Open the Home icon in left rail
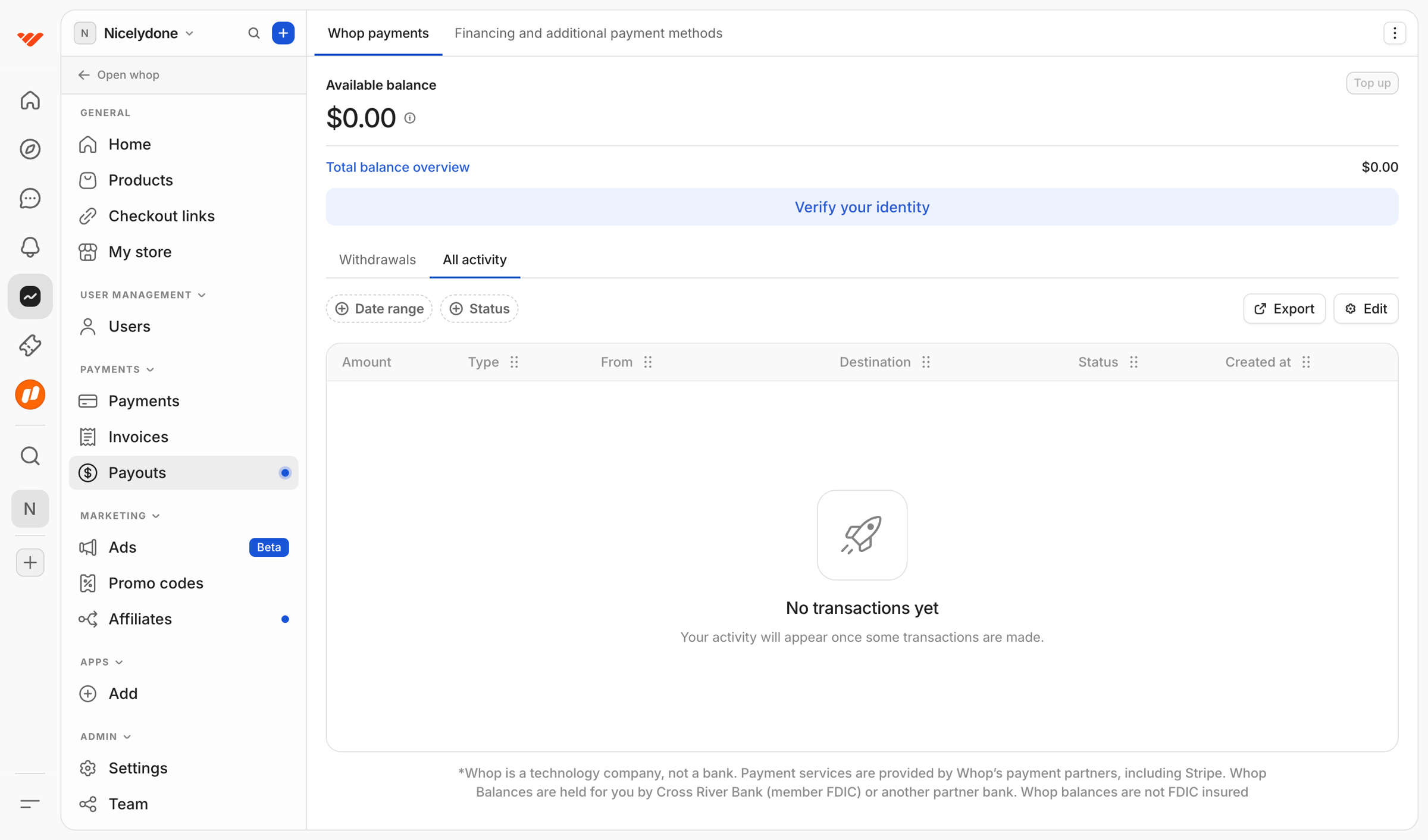 click(x=30, y=100)
